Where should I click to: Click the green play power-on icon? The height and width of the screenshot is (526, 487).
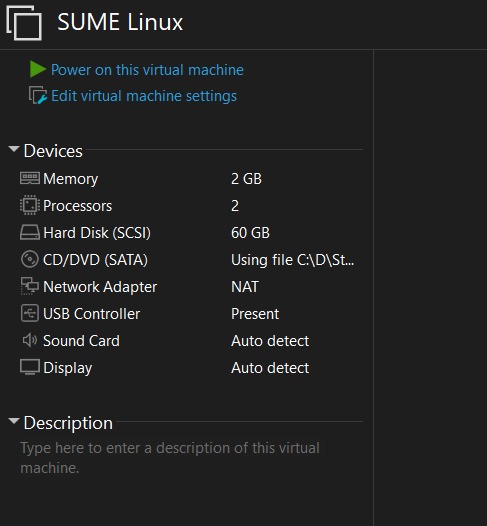coord(38,69)
